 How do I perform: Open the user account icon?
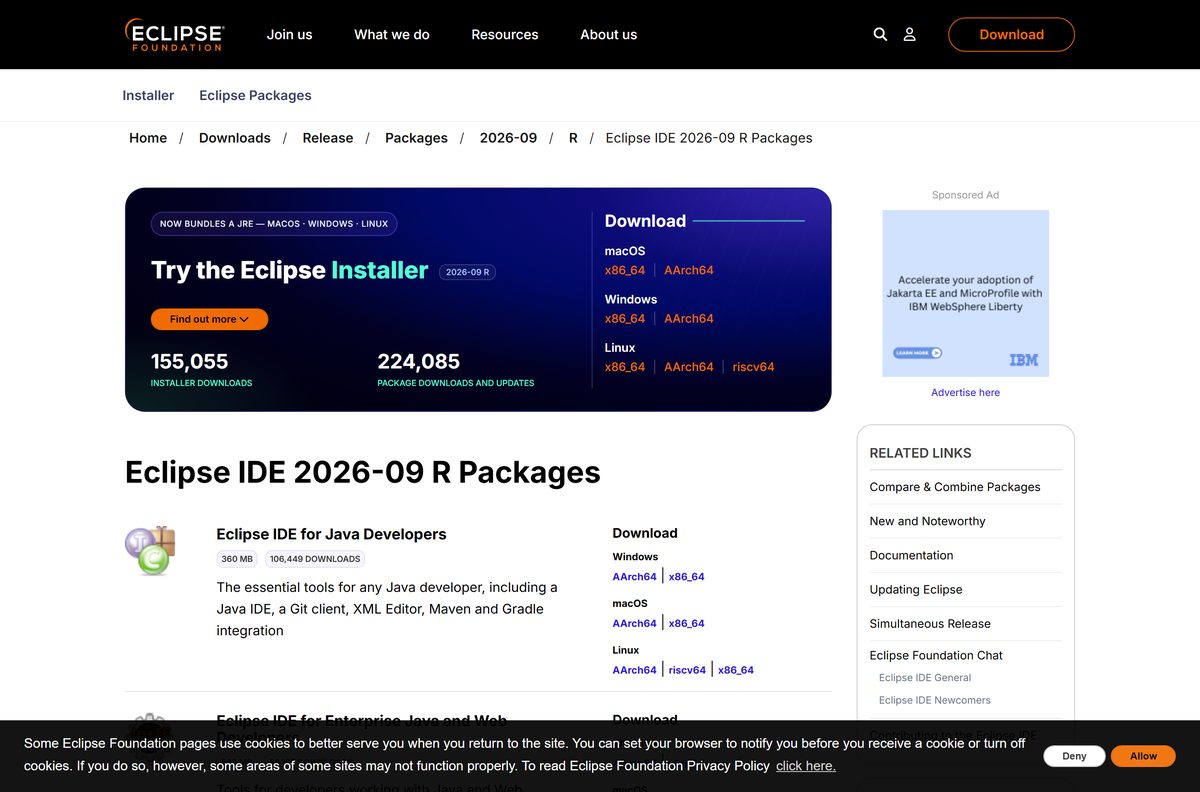coord(909,34)
